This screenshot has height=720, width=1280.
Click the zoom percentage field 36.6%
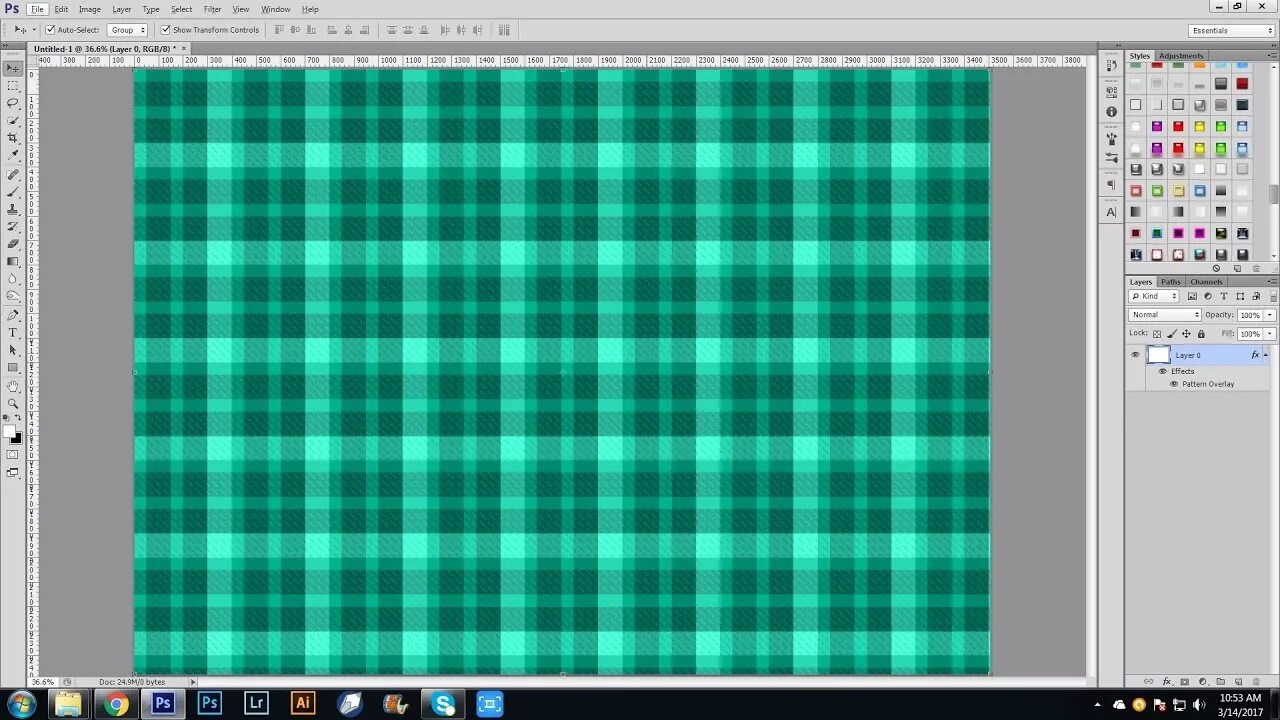click(x=43, y=682)
